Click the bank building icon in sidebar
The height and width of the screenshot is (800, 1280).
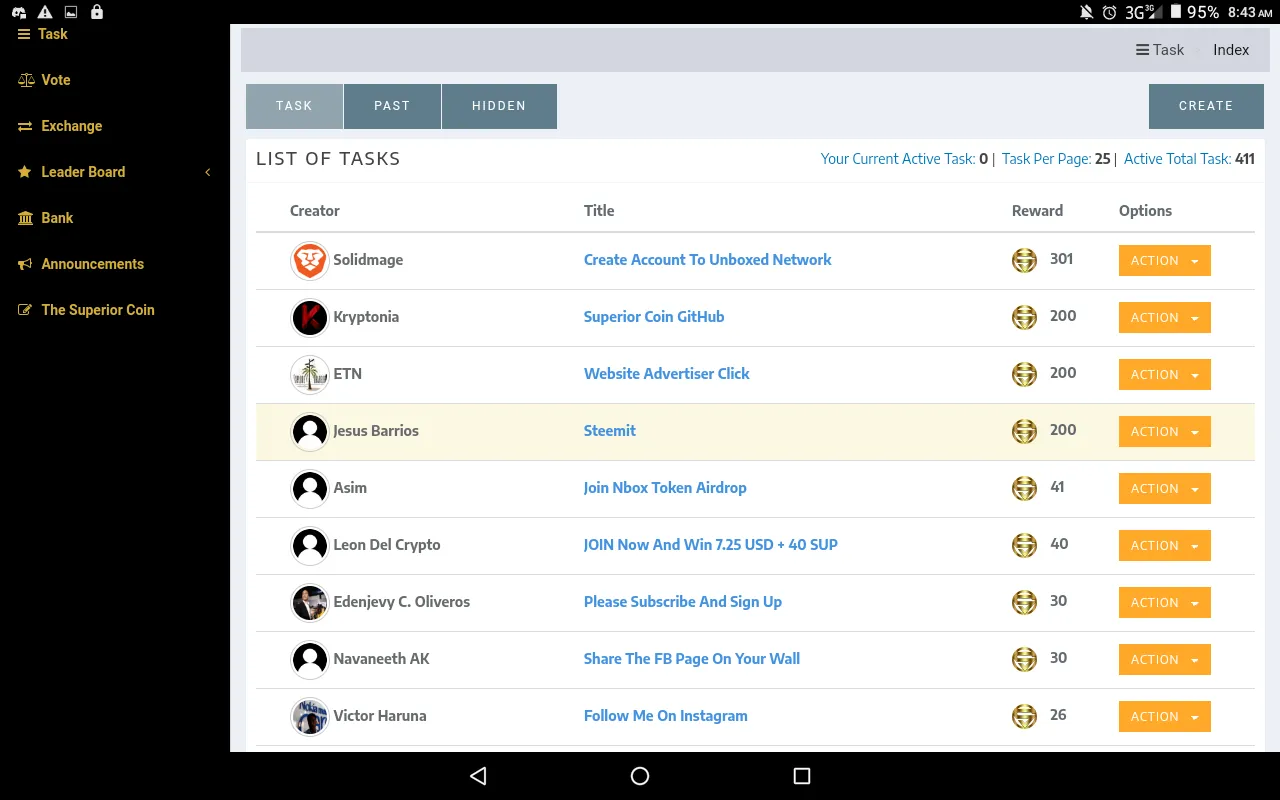tap(25, 218)
